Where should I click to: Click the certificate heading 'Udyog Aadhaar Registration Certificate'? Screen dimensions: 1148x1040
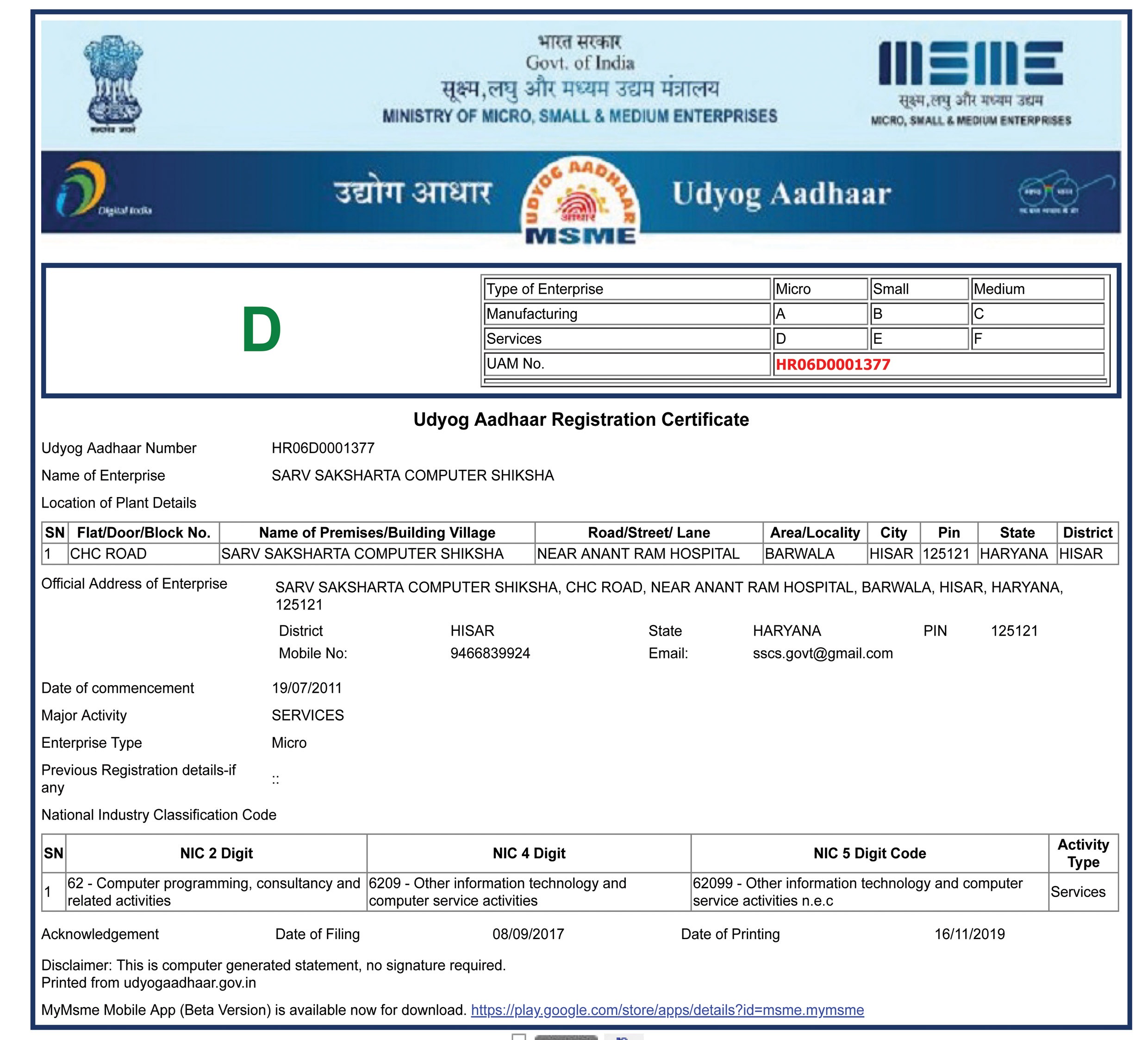tap(581, 419)
